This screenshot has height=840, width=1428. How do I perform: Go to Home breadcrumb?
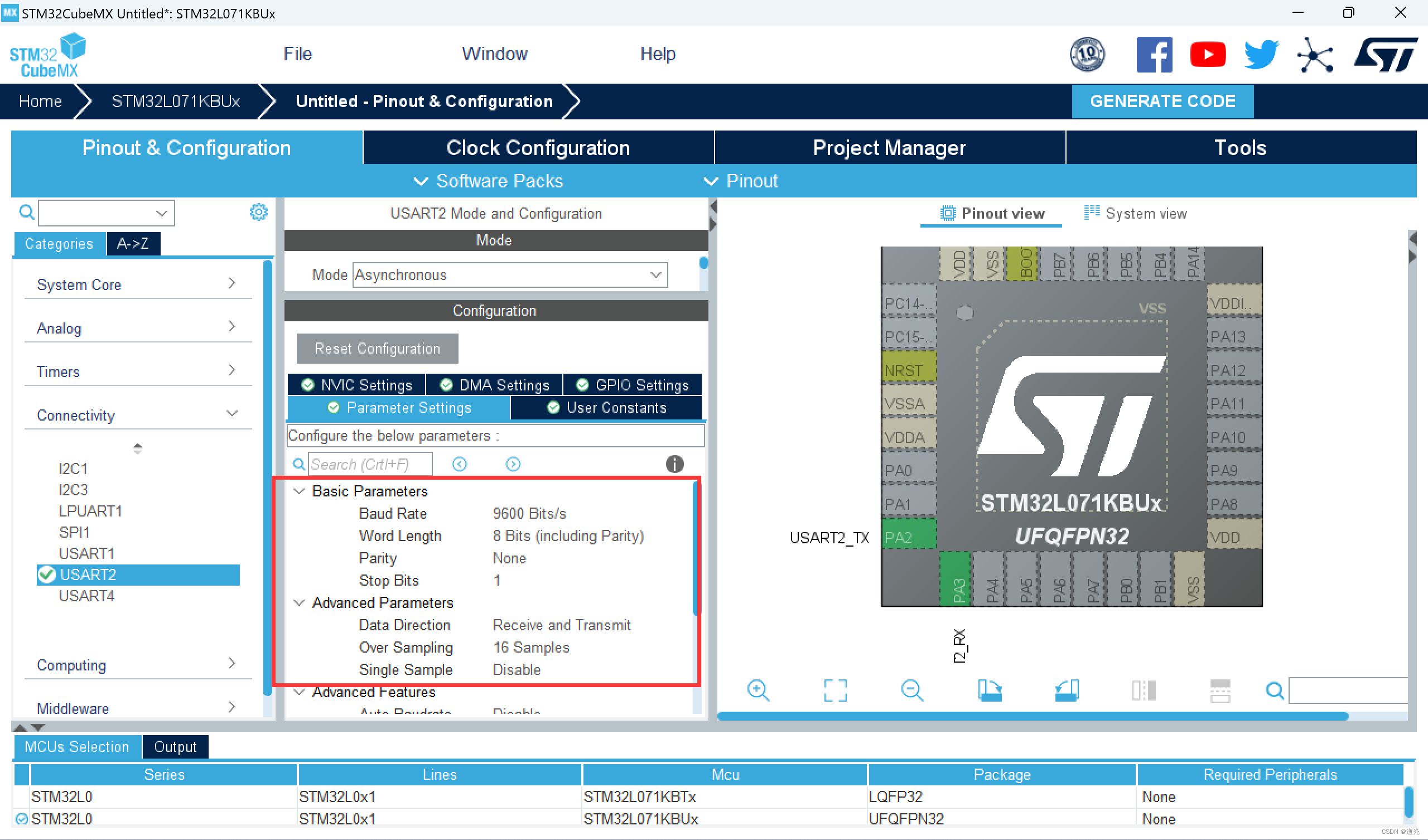pyautogui.click(x=40, y=101)
